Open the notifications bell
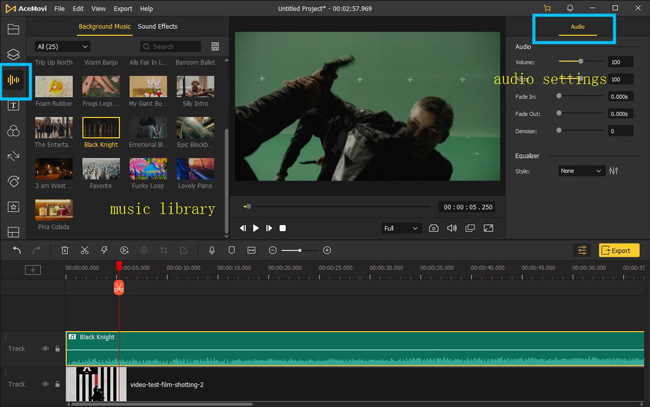 point(570,8)
